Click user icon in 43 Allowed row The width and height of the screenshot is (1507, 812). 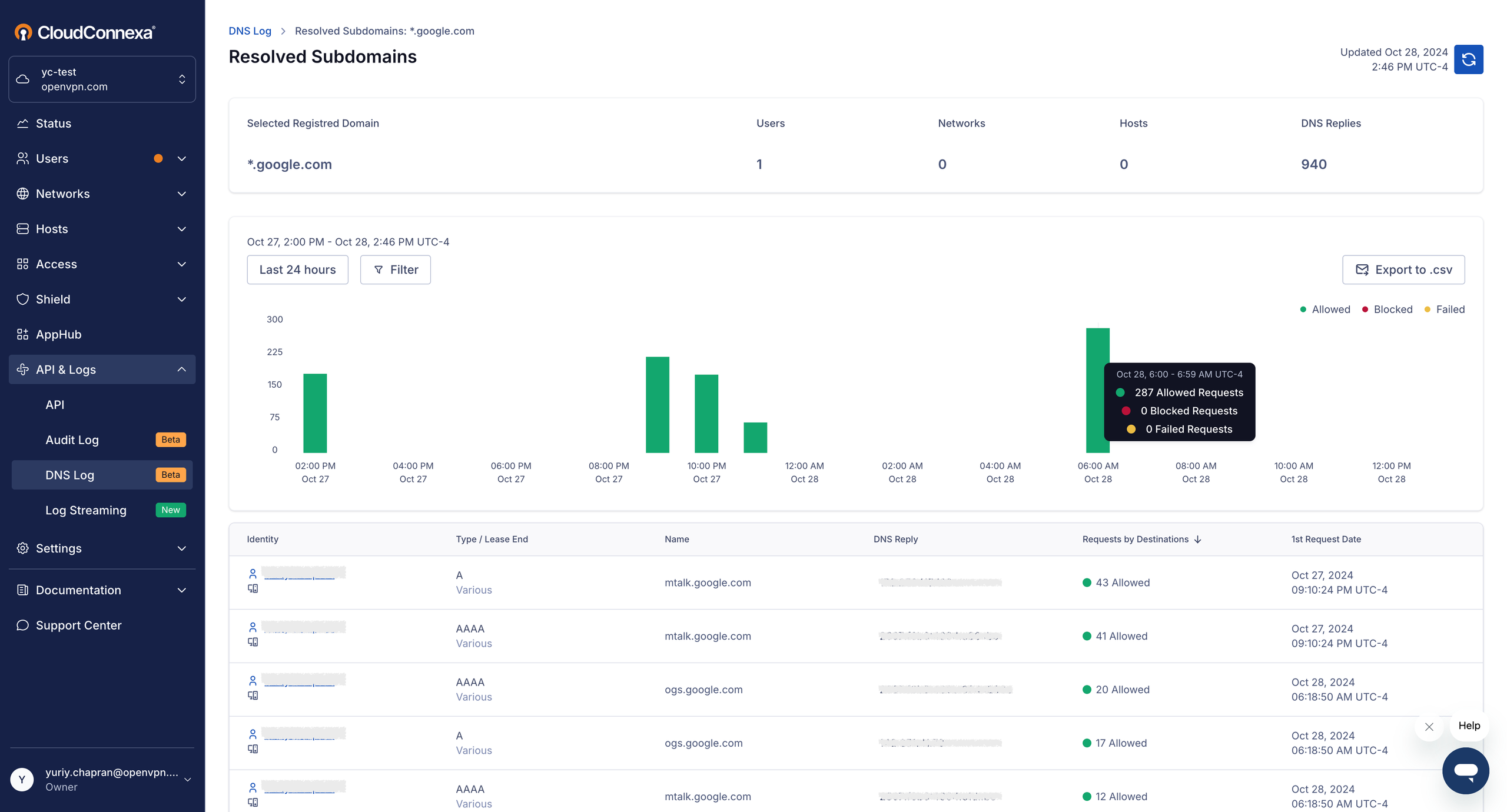(253, 573)
